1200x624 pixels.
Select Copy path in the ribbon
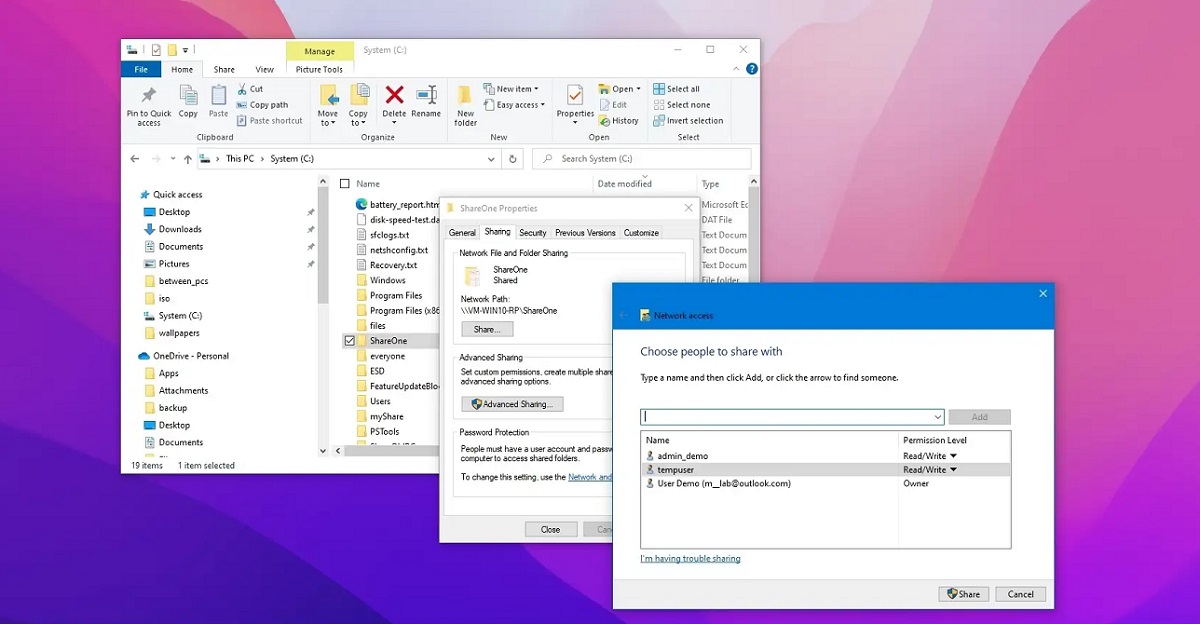262,105
